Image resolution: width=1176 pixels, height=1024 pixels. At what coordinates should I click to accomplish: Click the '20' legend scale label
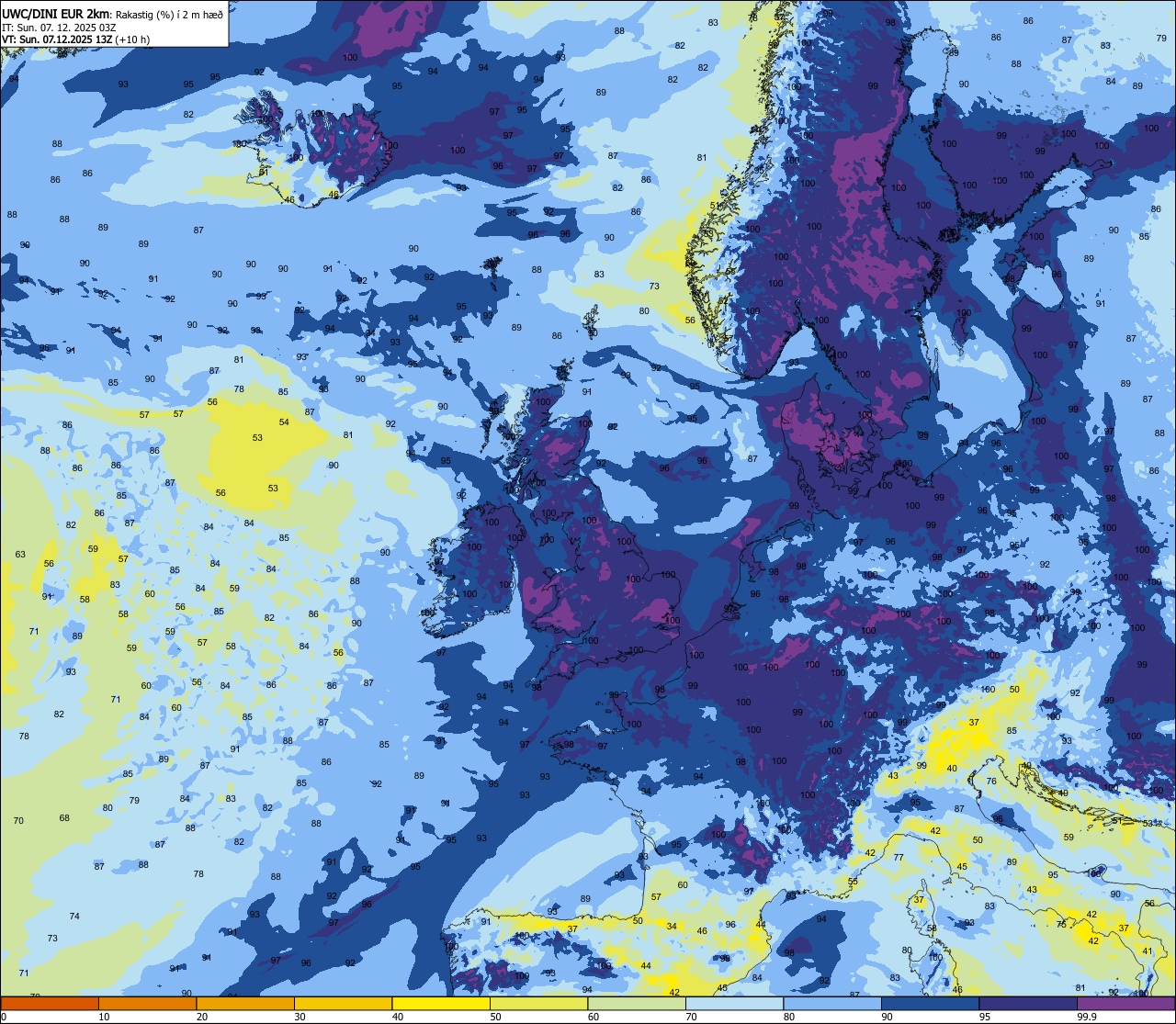[202, 1017]
